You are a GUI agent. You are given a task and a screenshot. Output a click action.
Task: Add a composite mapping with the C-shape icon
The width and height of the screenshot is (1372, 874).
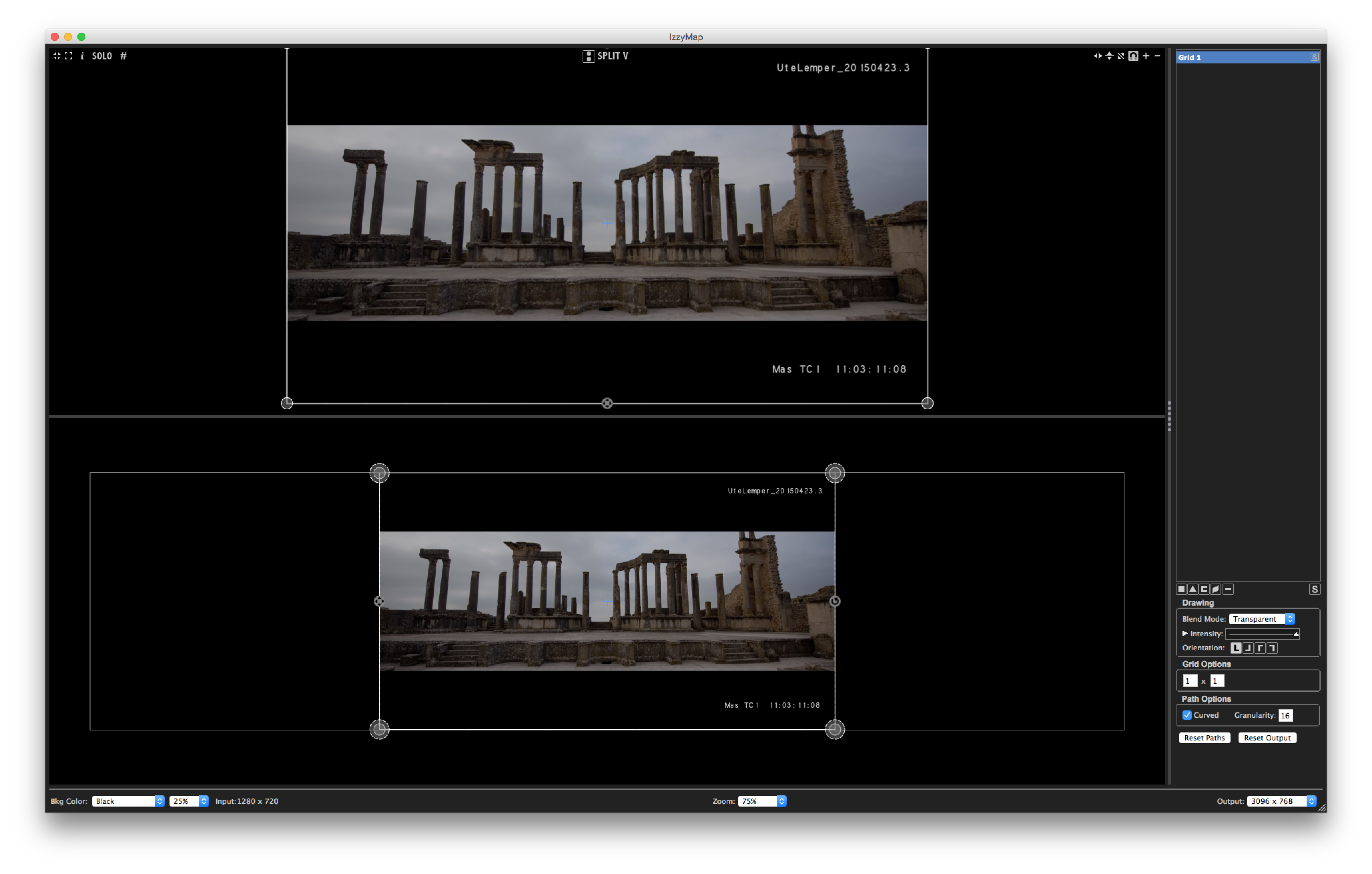tap(1204, 589)
